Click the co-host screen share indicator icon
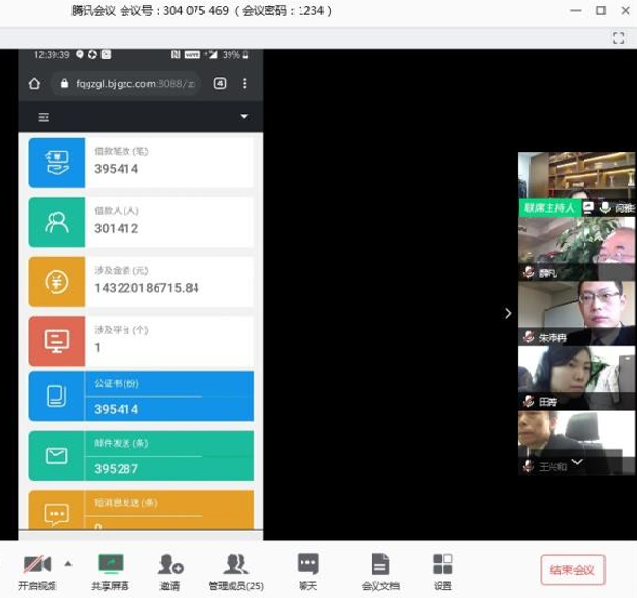Viewport: 637px width, 598px height. pos(589,208)
